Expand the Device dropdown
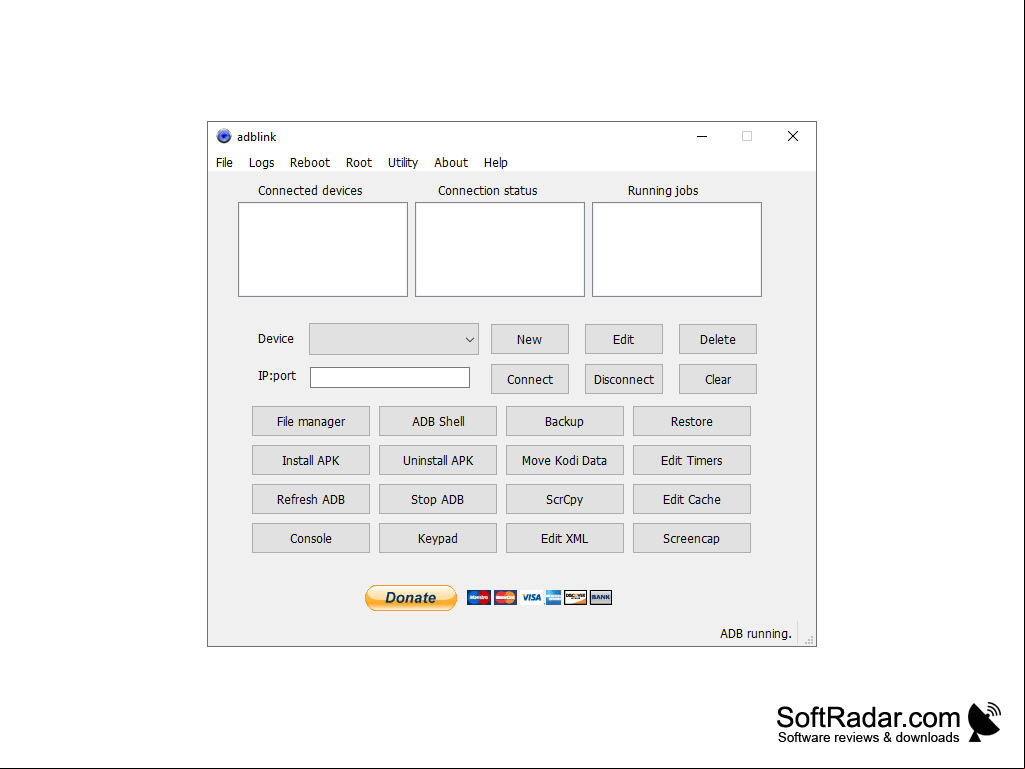1025x769 pixels. (394, 339)
